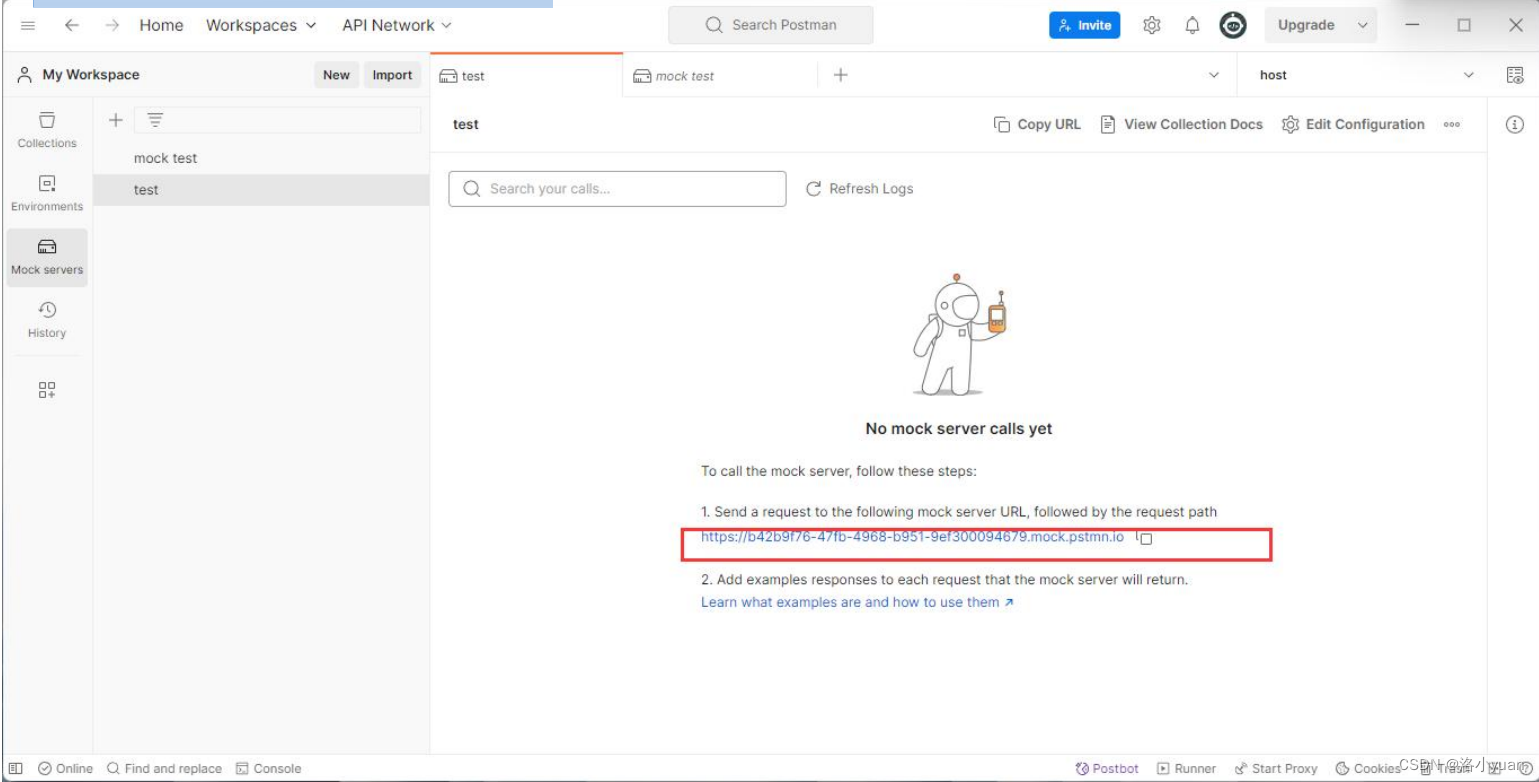Open the 'host' environment selector
The image size is (1539, 782).
tap(1367, 75)
